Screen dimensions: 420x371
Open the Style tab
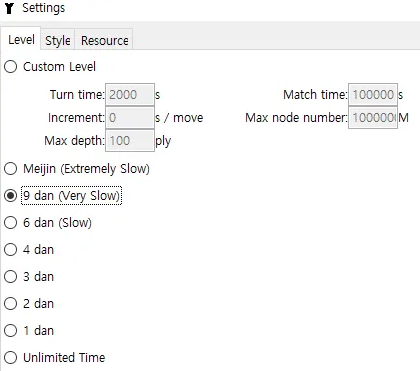[58, 41]
